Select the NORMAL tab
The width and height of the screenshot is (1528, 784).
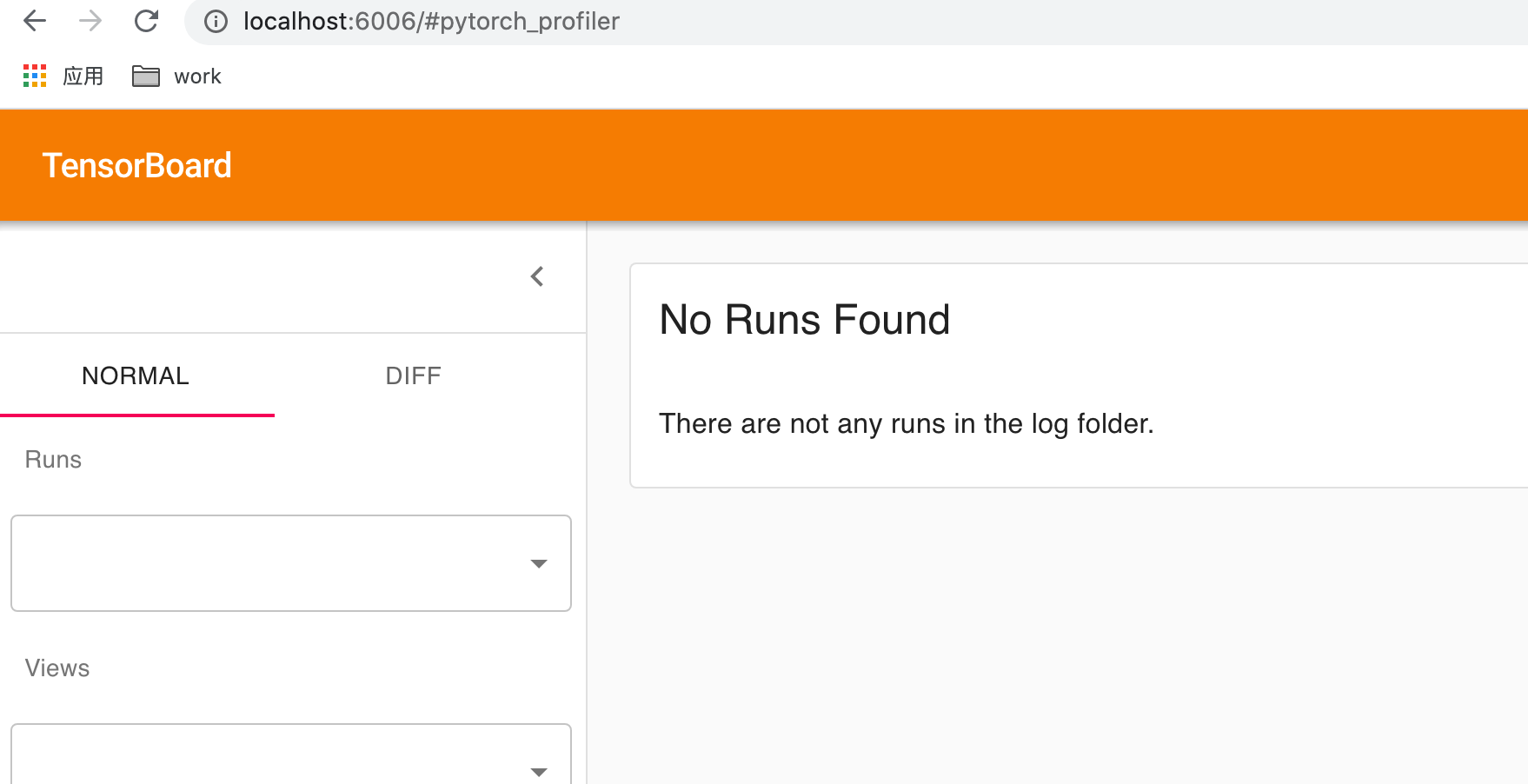coord(135,375)
